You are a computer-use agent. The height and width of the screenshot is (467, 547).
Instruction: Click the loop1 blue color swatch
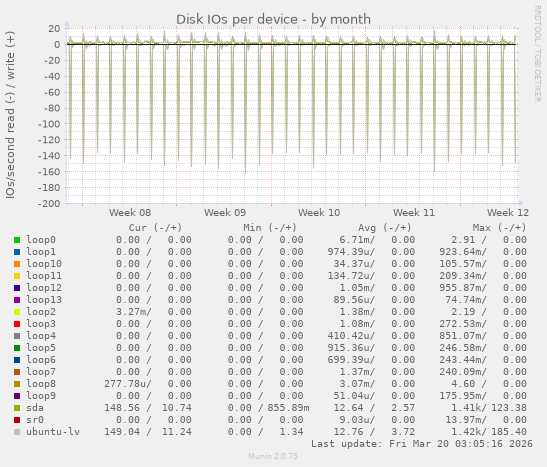[x=17, y=252]
